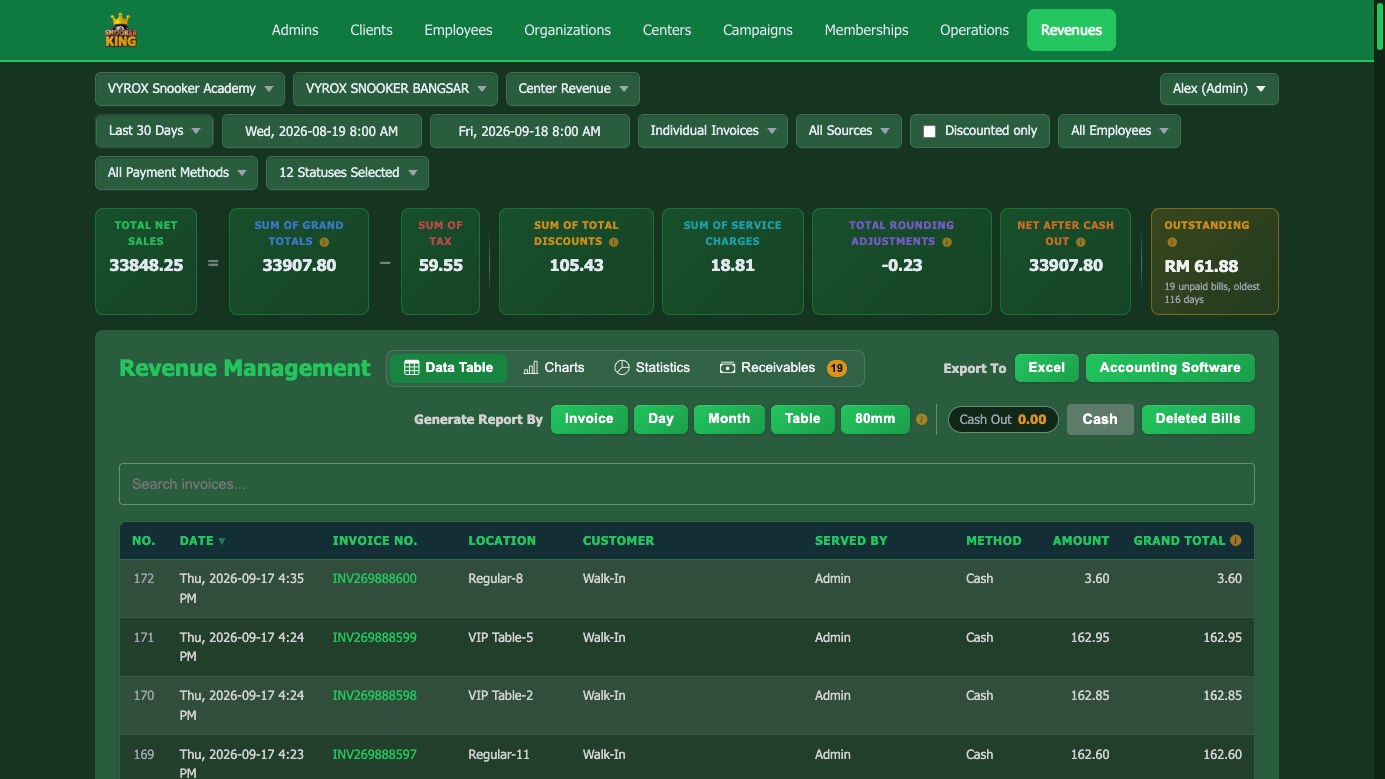Generate report by Month
The width and height of the screenshot is (1385, 779).
pyautogui.click(x=729, y=419)
